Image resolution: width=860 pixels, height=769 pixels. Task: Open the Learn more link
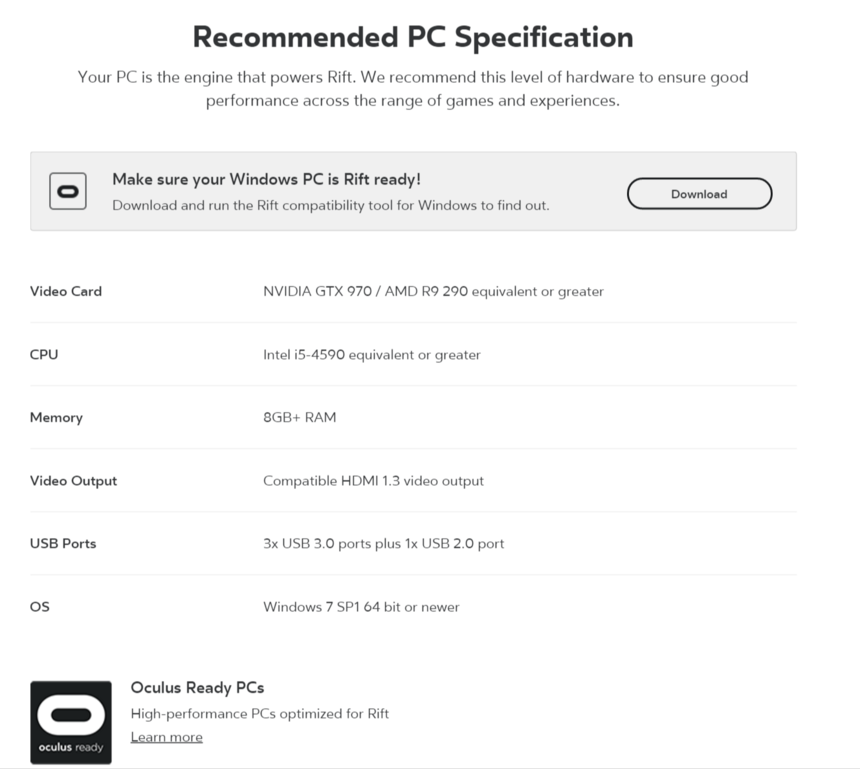(166, 737)
